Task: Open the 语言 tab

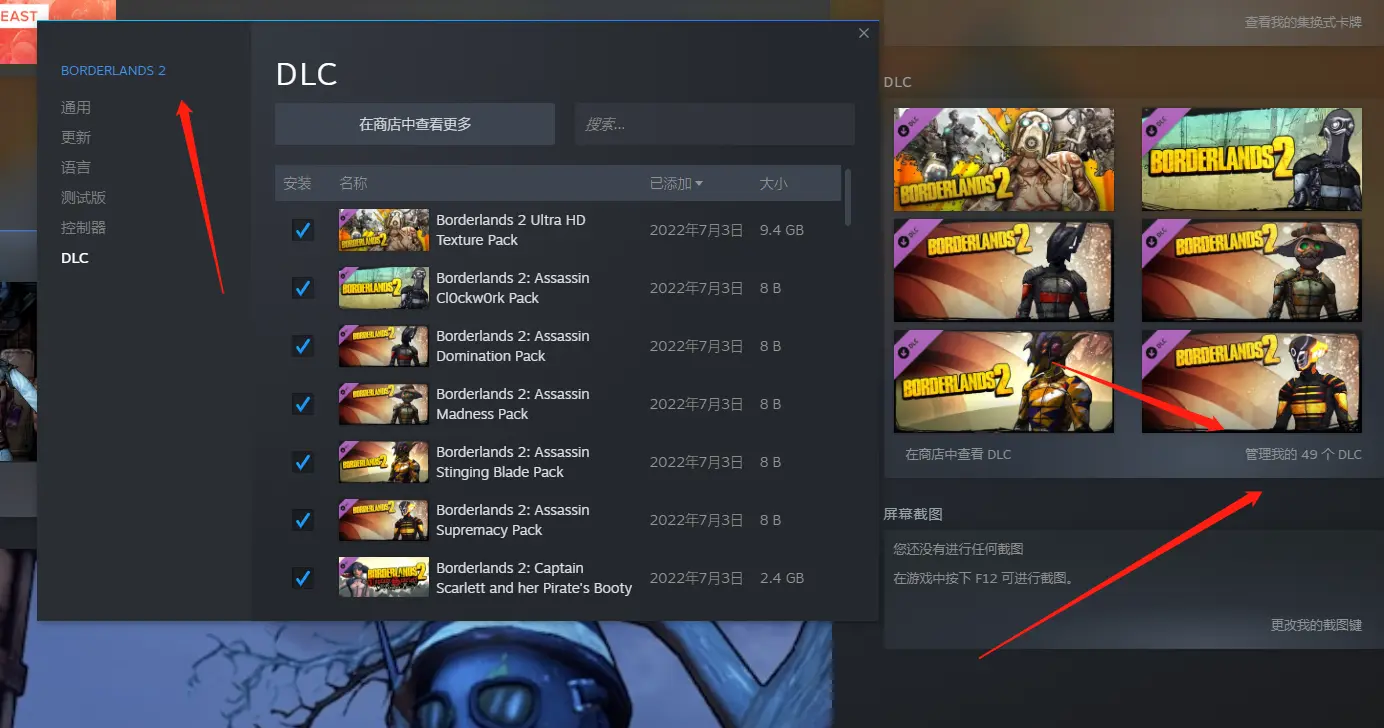Action: [x=76, y=167]
